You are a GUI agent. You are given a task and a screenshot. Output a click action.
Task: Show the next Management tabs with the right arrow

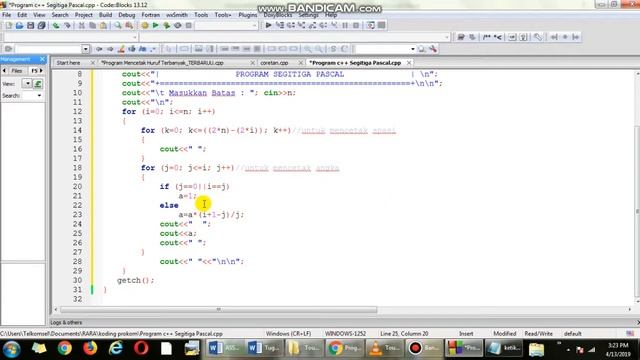41,71
